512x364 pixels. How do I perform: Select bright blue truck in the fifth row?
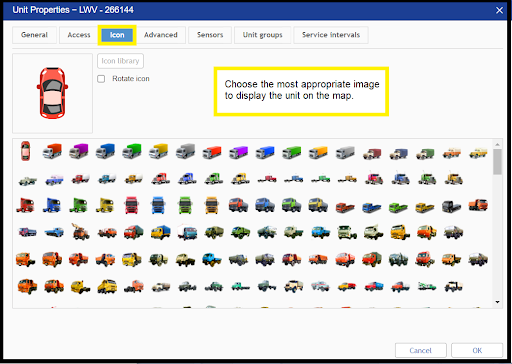pos(212,259)
